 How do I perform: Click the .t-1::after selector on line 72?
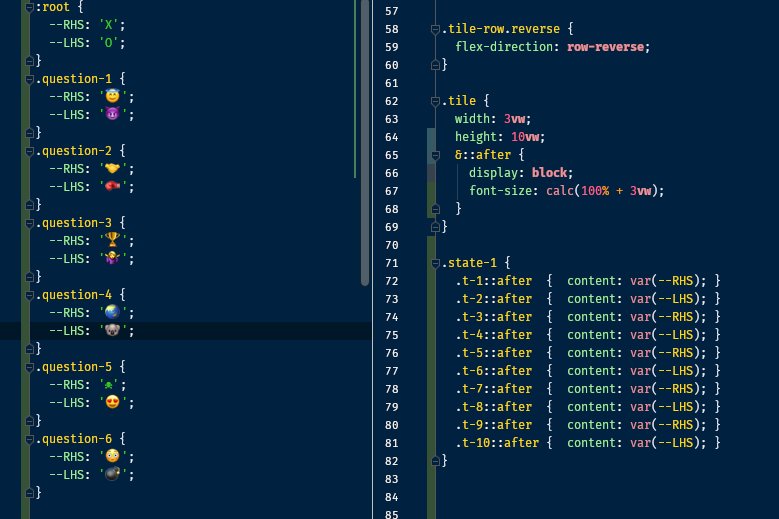tap(494, 281)
